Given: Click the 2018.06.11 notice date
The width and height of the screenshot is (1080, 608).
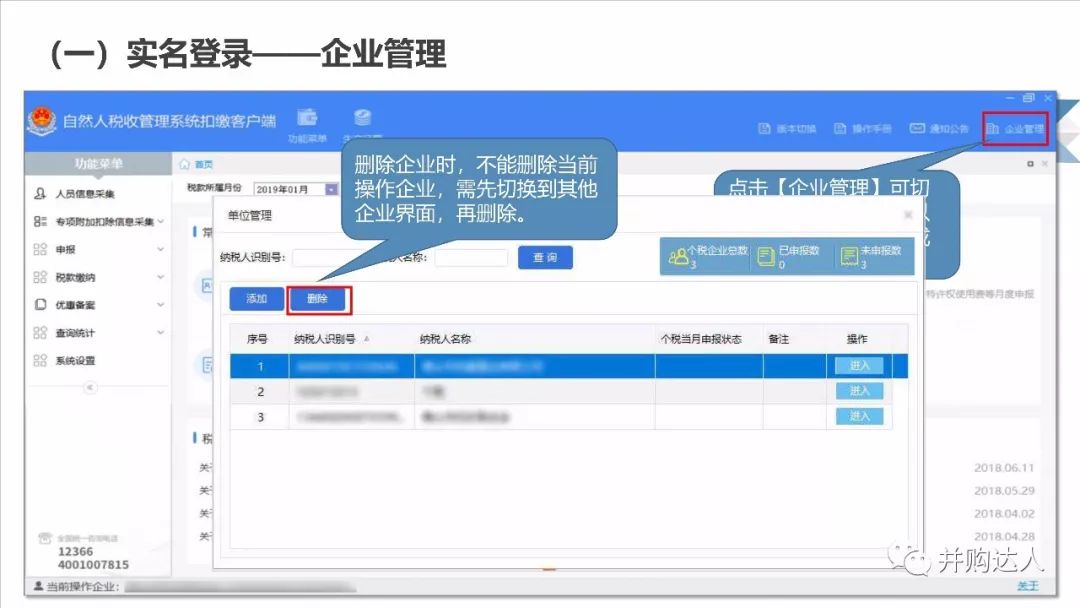Looking at the screenshot, I should coord(1004,468).
